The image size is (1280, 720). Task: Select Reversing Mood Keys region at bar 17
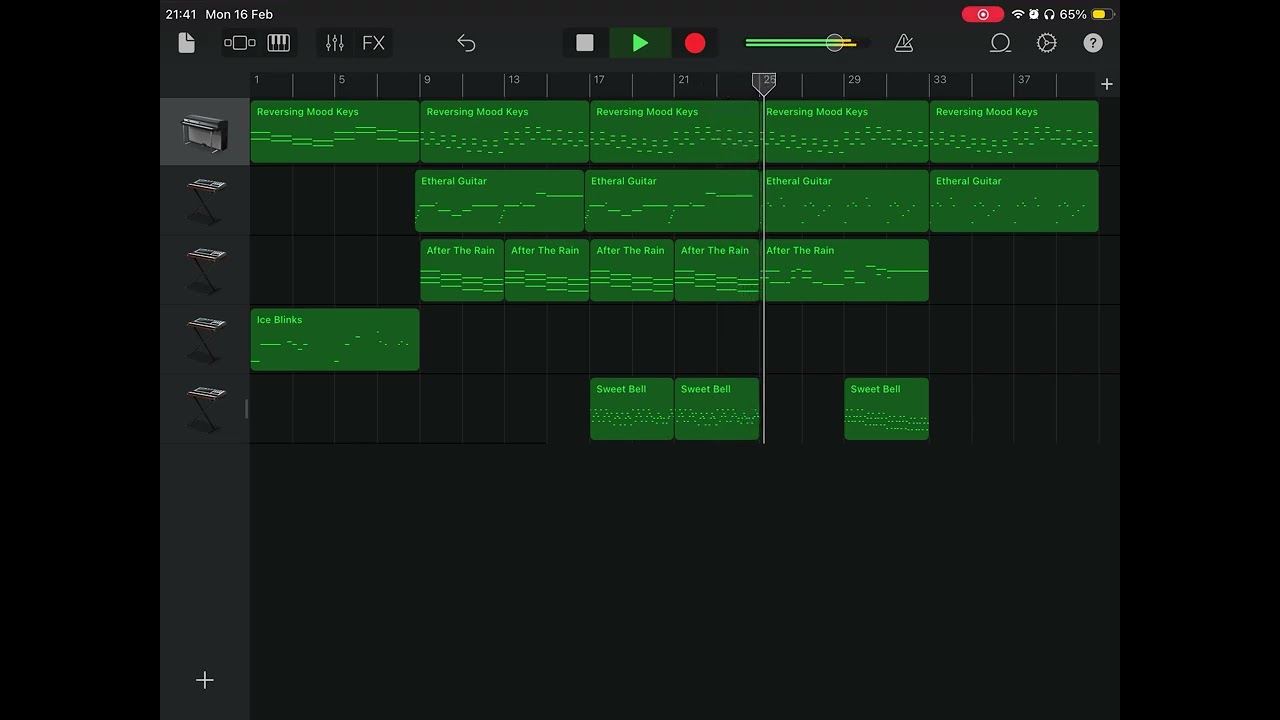pyautogui.click(x=675, y=132)
